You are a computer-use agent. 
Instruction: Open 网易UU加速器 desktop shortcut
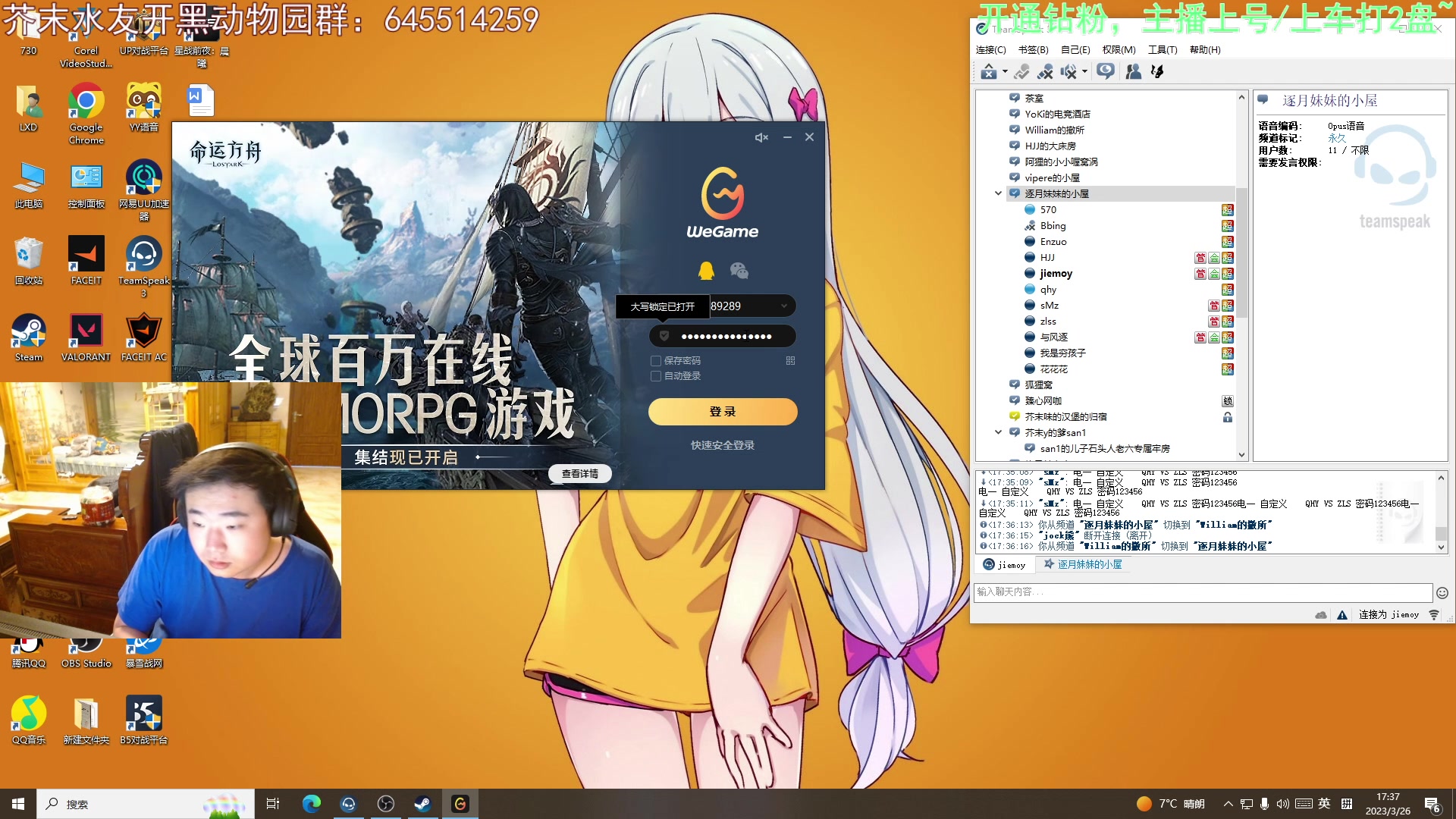pyautogui.click(x=143, y=190)
